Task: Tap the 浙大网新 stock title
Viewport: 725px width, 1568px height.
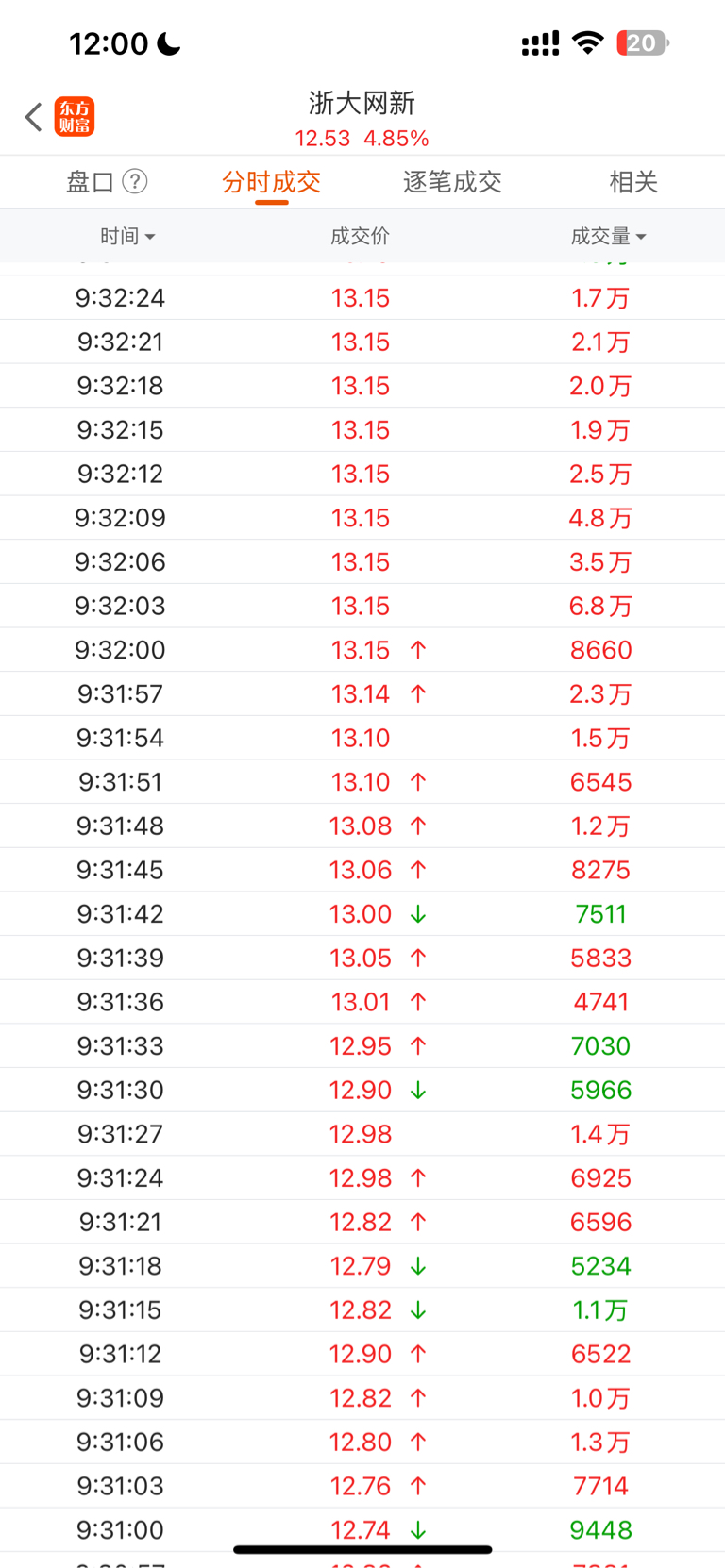Action: click(362, 103)
